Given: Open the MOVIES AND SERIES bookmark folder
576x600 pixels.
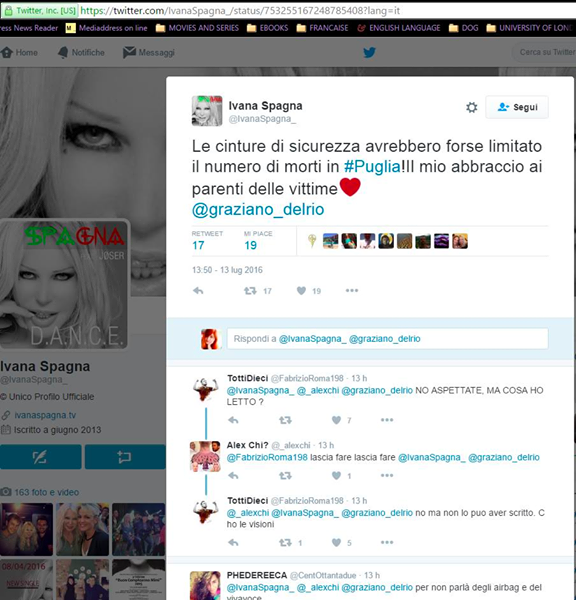Looking at the screenshot, I should pos(197,28).
